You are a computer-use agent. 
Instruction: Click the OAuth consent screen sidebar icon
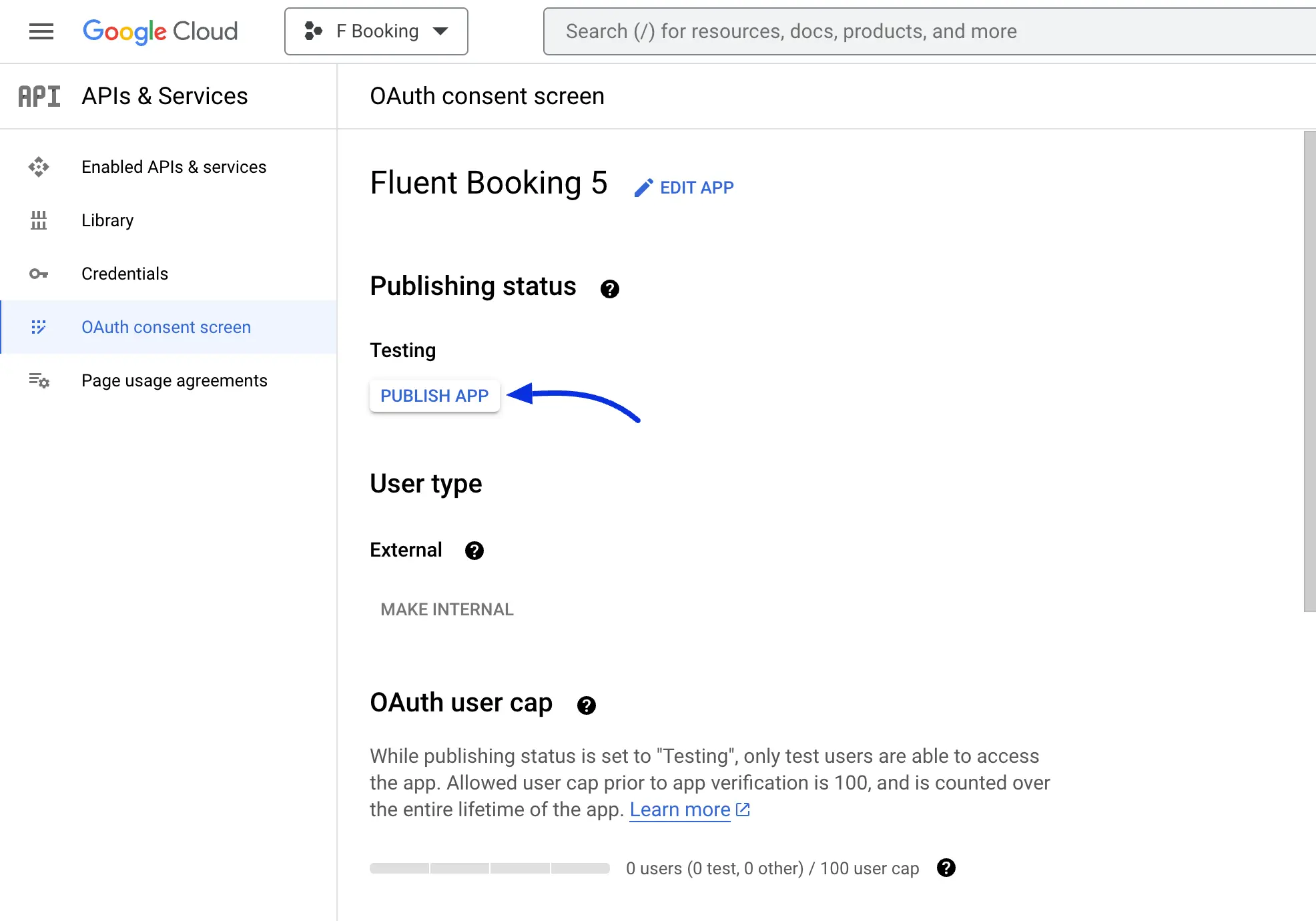(x=39, y=327)
